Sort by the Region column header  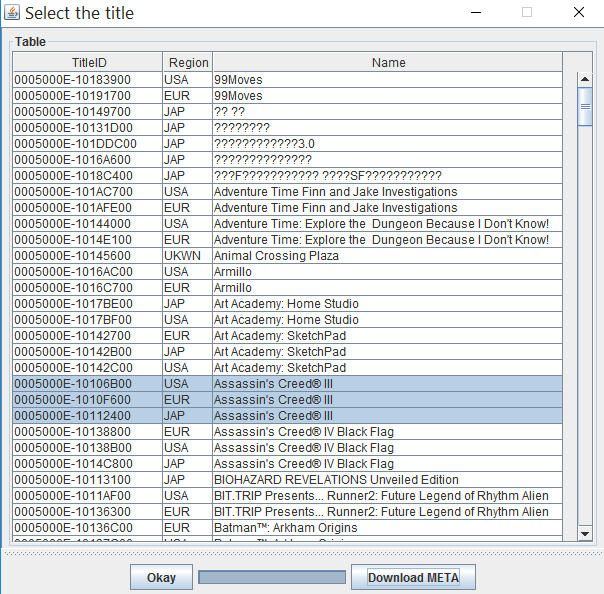(188, 62)
